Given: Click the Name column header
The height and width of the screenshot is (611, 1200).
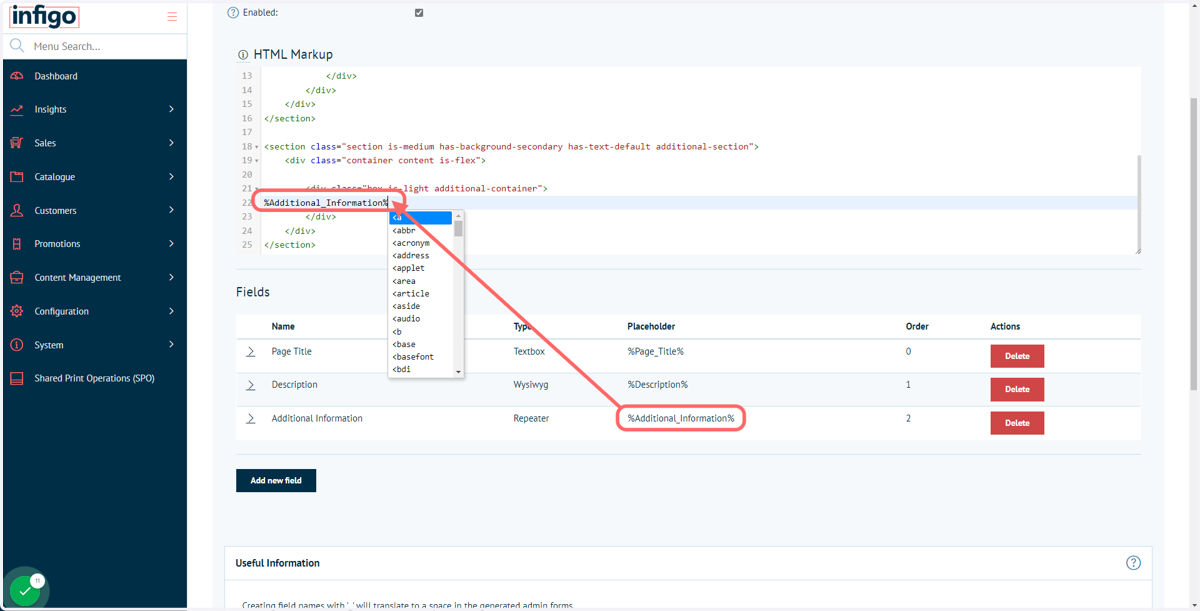Looking at the screenshot, I should pyautogui.click(x=283, y=327).
